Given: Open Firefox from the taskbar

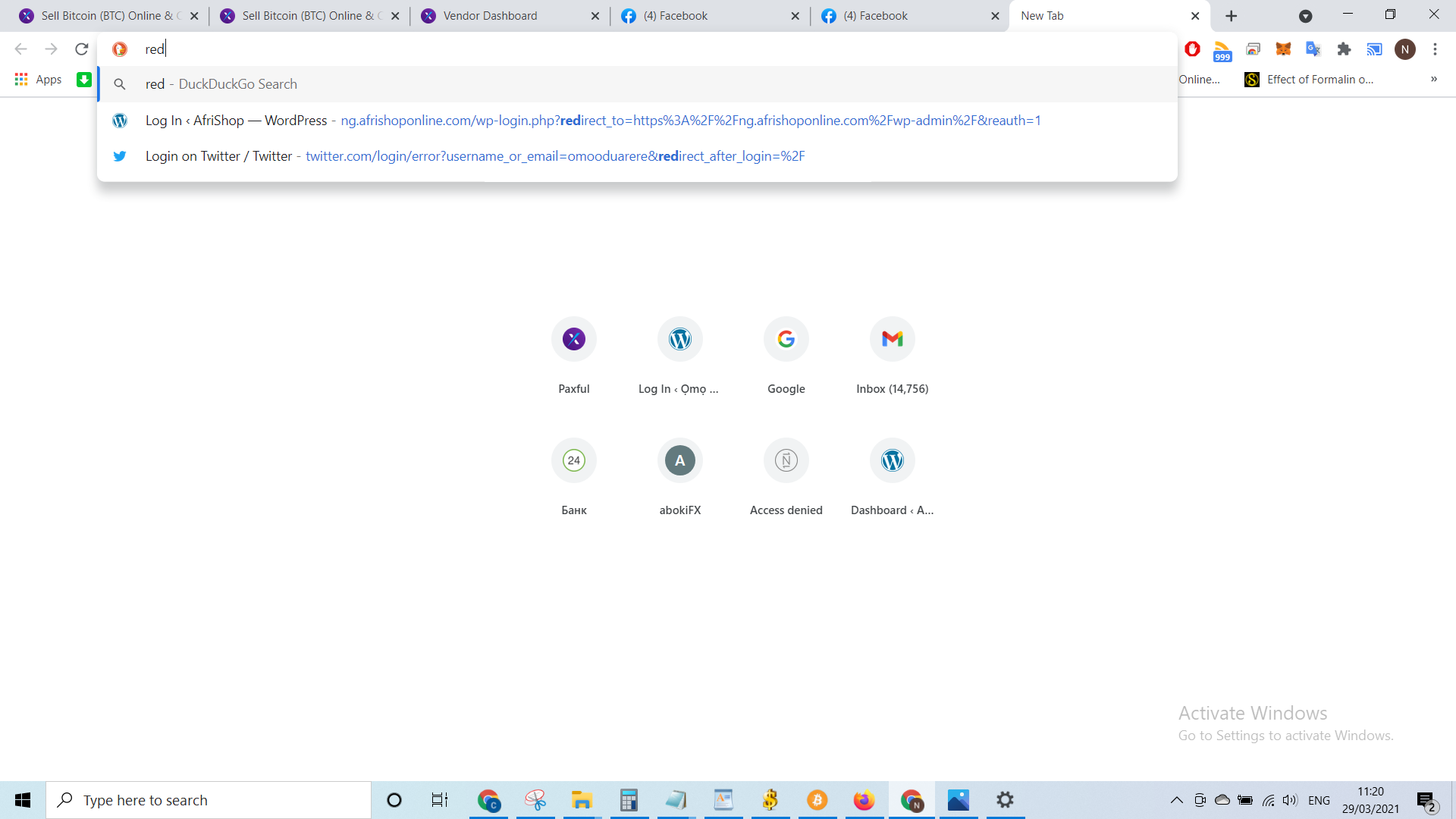Looking at the screenshot, I should click(864, 800).
